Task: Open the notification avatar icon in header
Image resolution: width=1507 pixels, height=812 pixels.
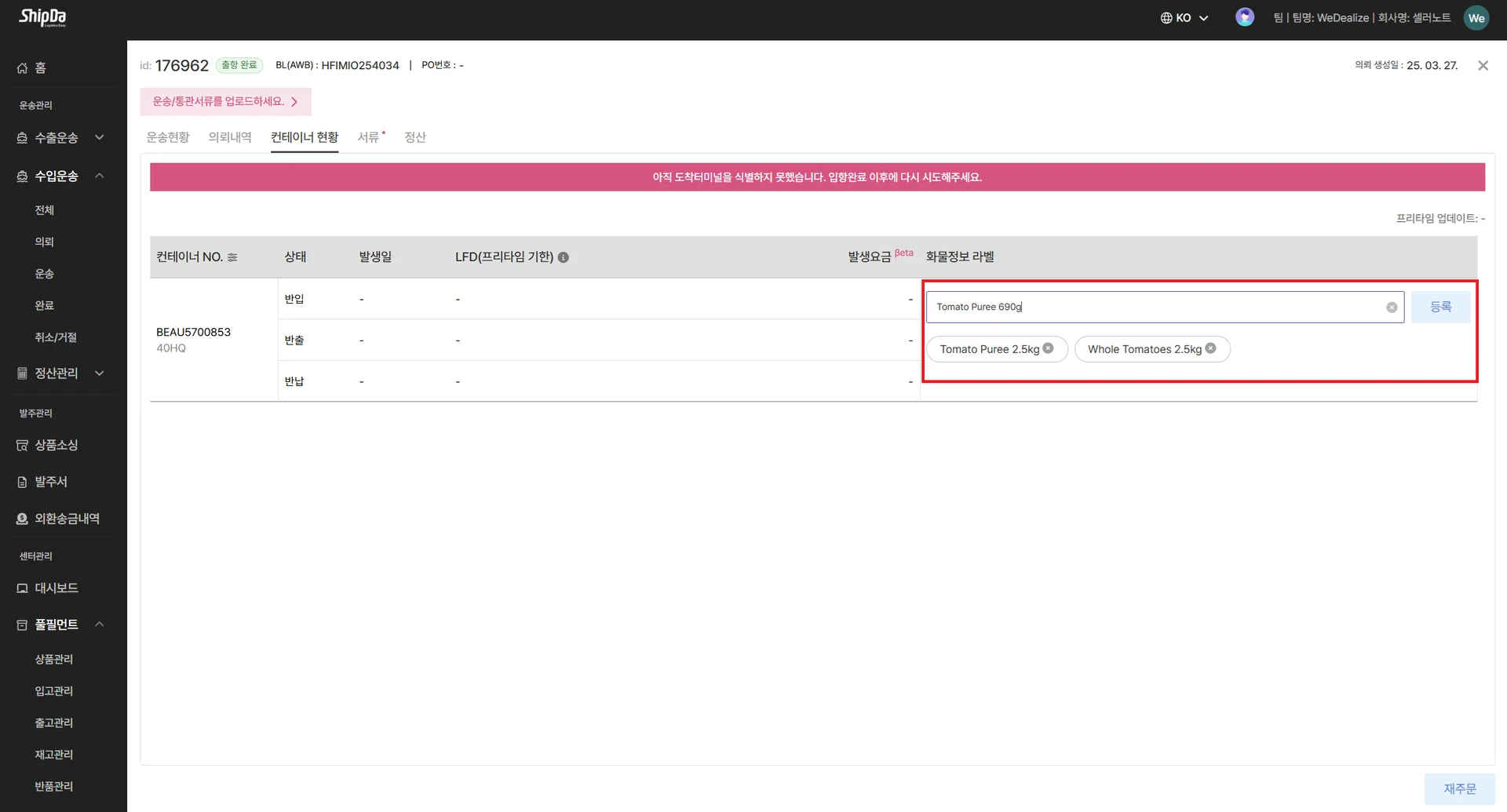Action: point(1244,17)
